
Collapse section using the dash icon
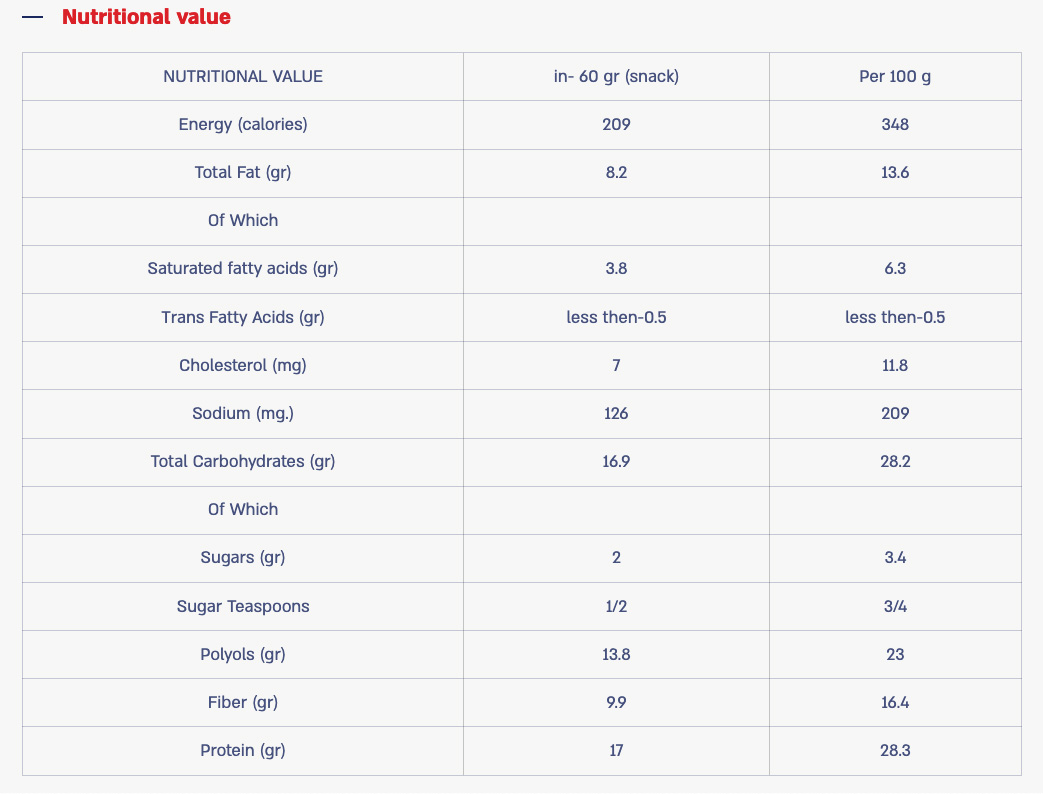click(x=33, y=17)
